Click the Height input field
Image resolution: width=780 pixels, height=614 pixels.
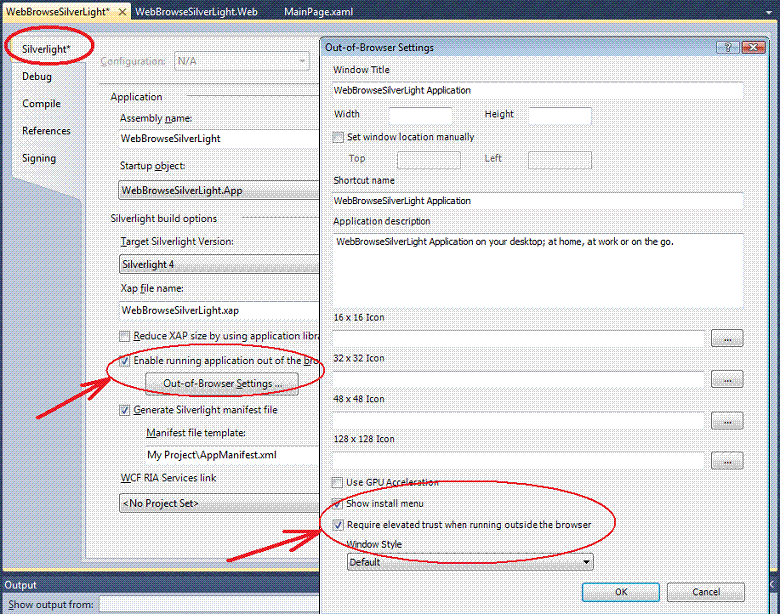[560, 115]
